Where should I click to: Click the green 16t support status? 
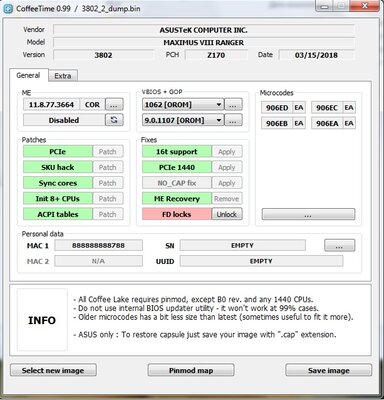click(177, 152)
